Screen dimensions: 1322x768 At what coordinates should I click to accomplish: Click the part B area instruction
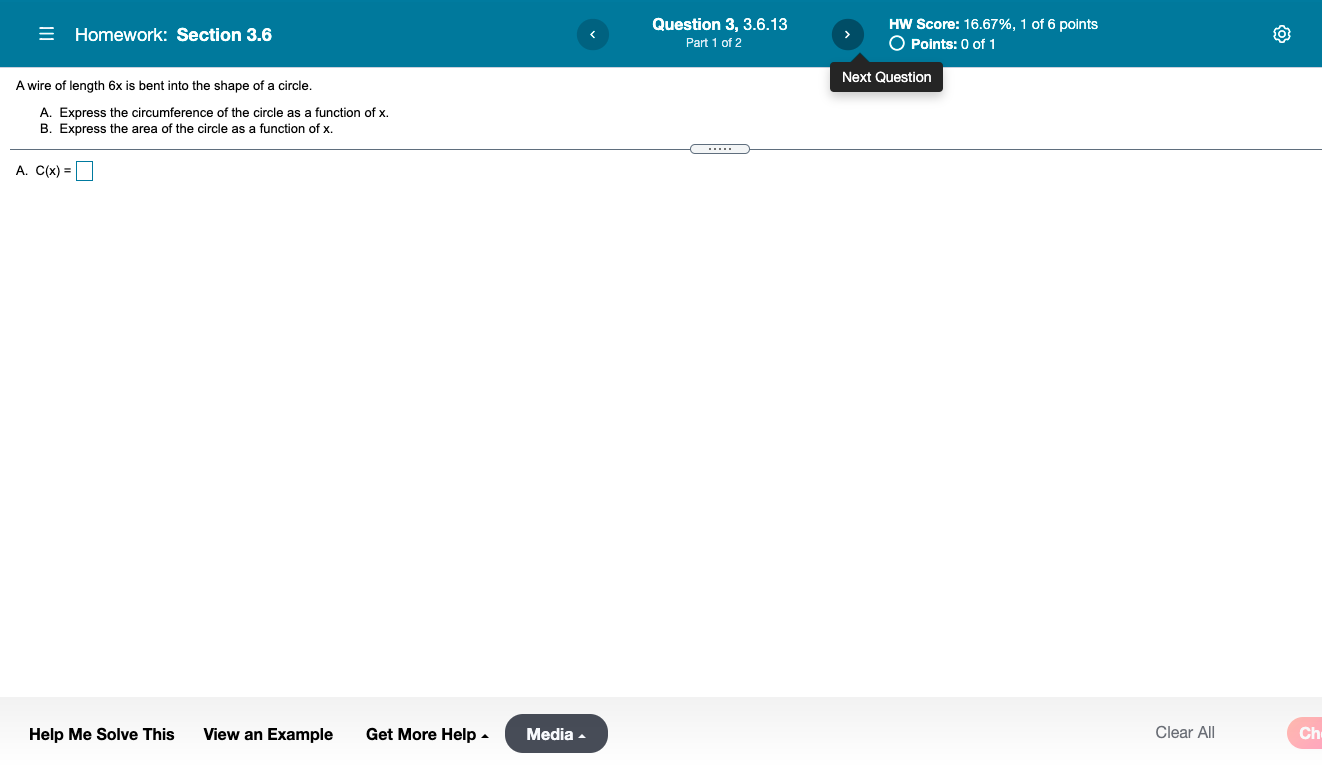(186, 129)
